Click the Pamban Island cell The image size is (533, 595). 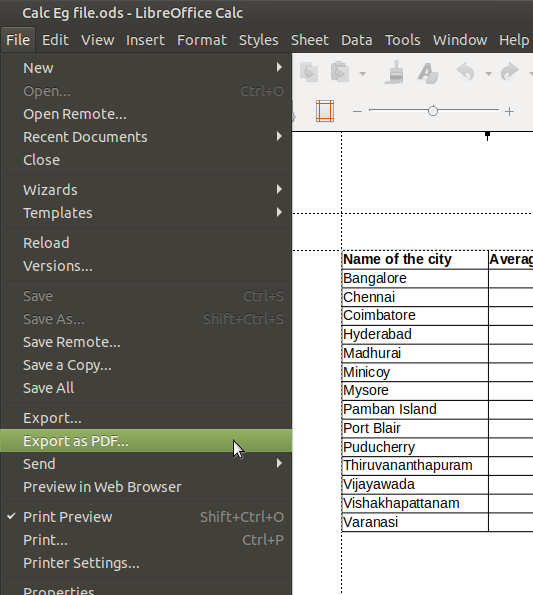[415, 409]
